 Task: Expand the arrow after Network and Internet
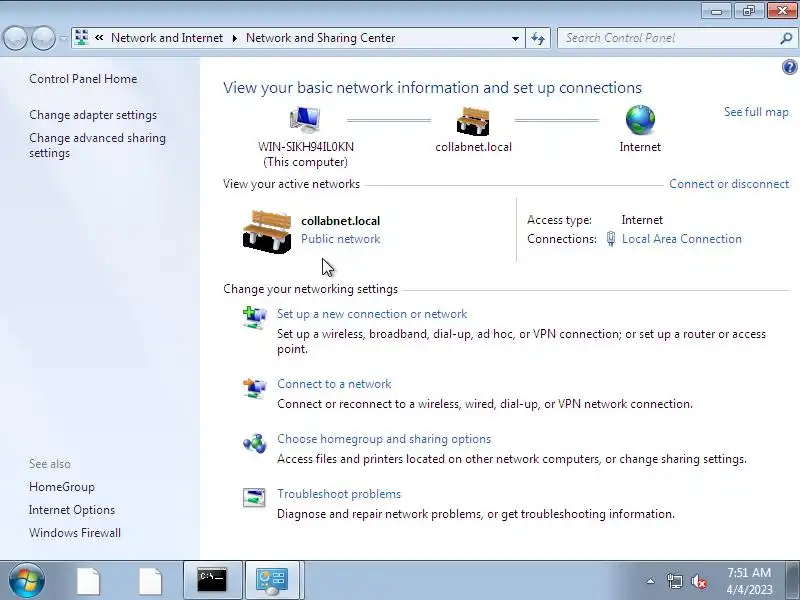coord(235,38)
